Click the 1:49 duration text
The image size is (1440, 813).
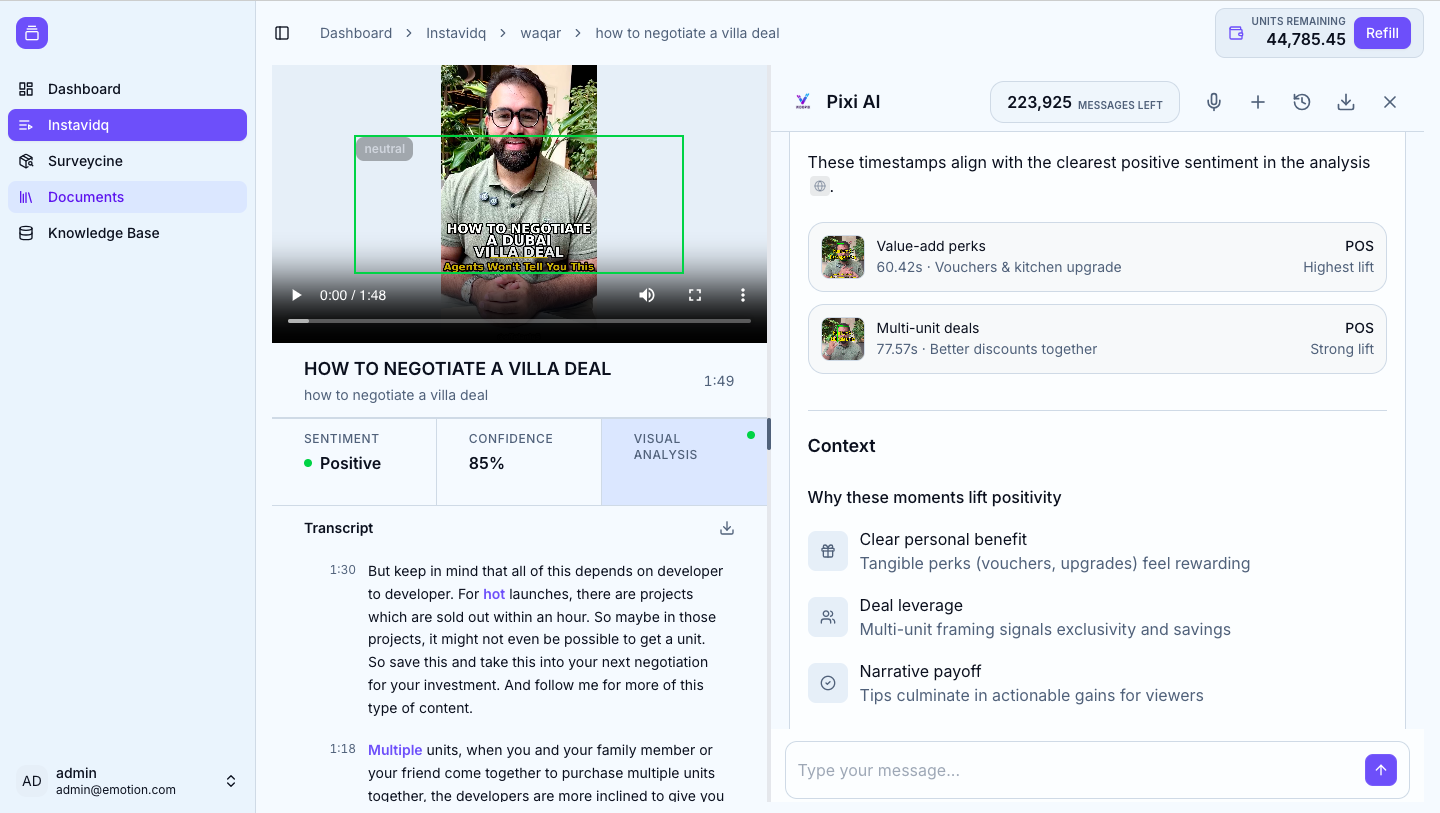tap(719, 381)
